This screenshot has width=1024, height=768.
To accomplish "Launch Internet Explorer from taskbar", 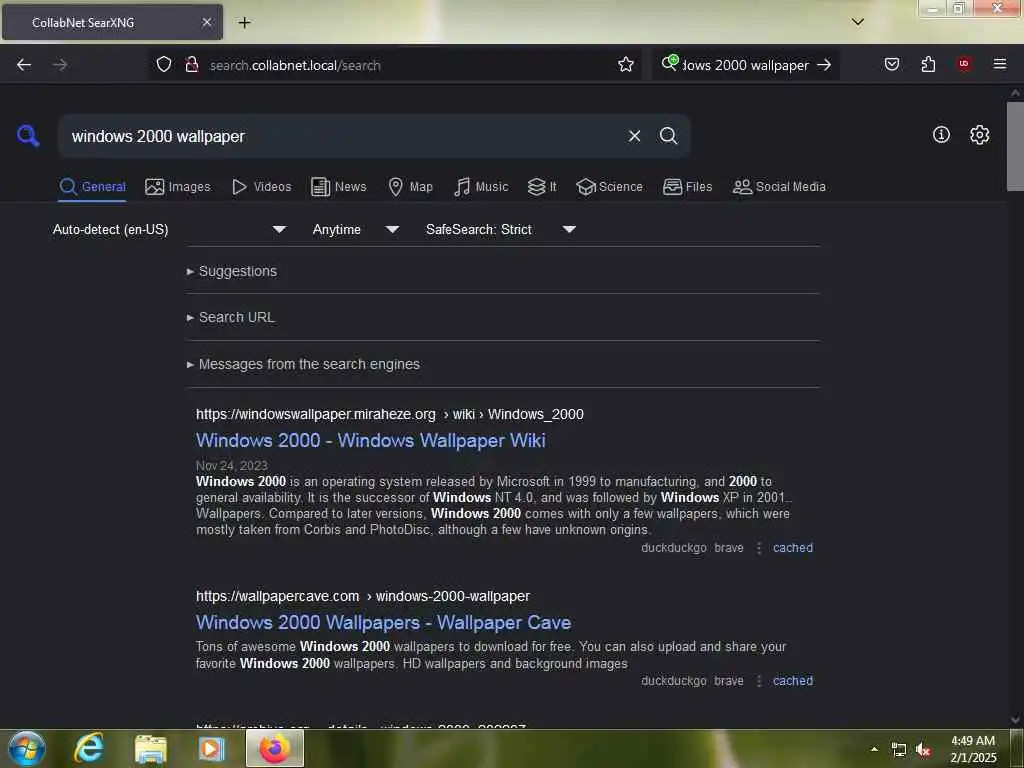I will click(89, 748).
